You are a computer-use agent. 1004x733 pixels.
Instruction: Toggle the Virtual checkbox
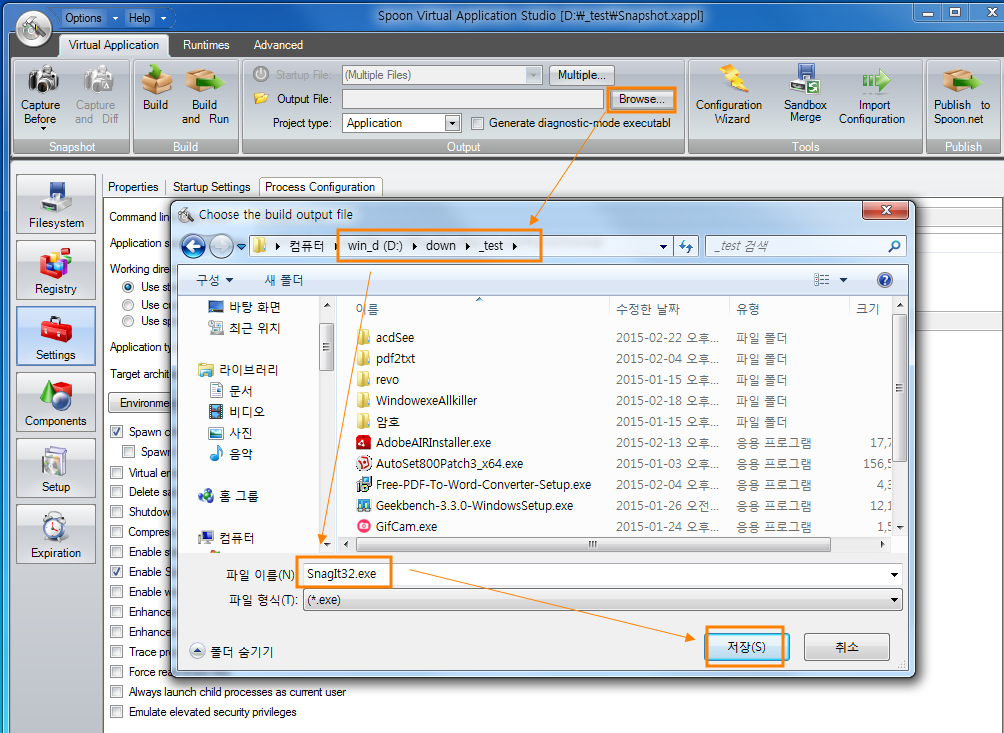pos(117,472)
